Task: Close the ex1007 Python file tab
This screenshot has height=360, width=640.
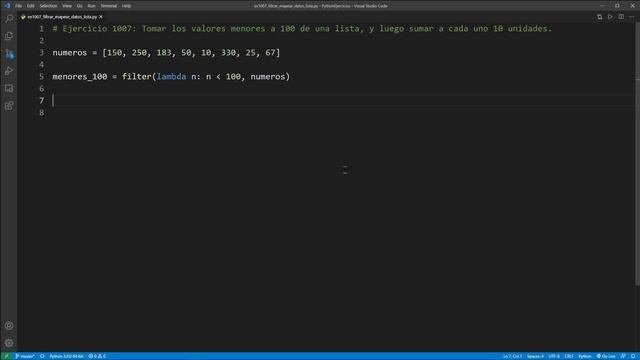Action: pyautogui.click(x=101, y=17)
